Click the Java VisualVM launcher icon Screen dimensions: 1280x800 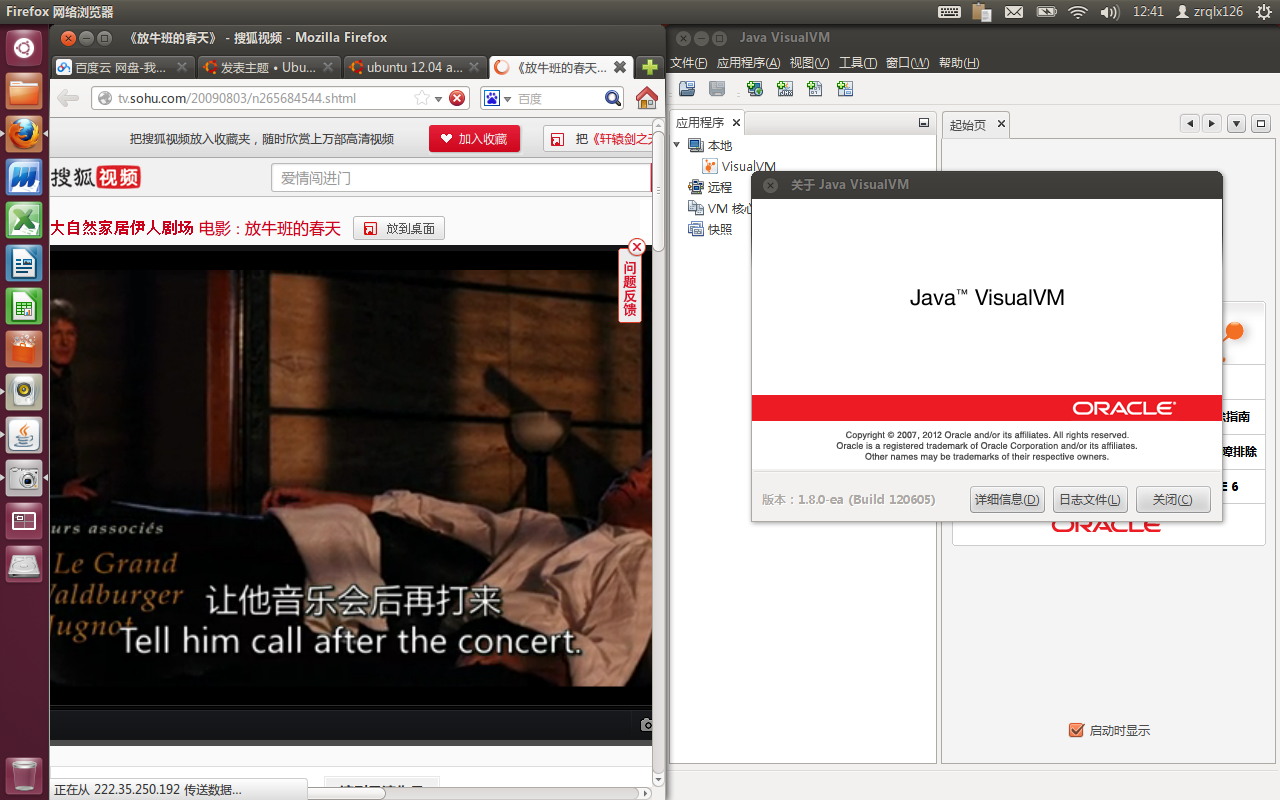tap(24, 435)
